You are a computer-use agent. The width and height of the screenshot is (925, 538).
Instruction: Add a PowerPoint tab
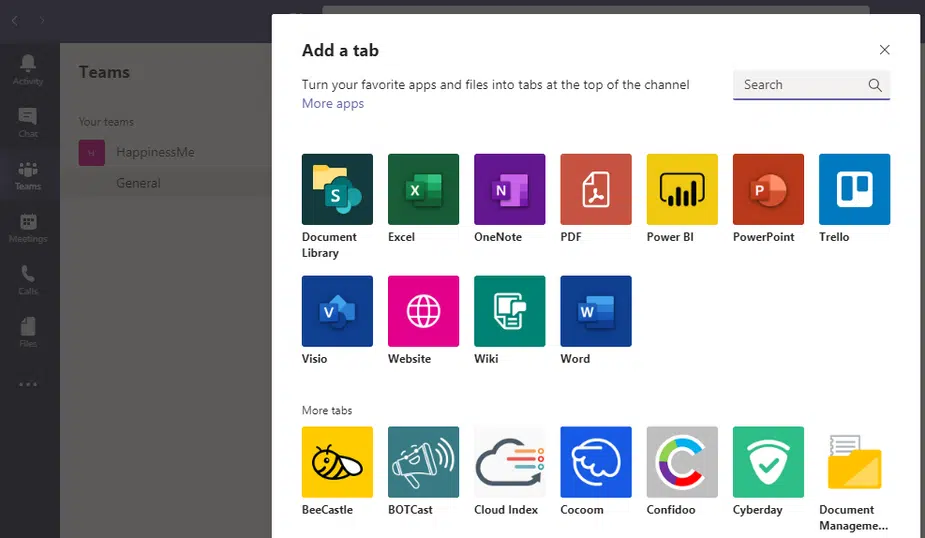coord(768,189)
